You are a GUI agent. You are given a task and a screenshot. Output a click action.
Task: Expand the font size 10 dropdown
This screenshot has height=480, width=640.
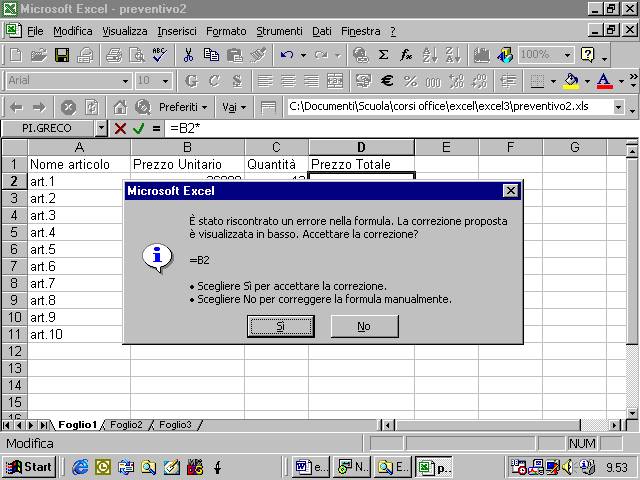[x=165, y=81]
